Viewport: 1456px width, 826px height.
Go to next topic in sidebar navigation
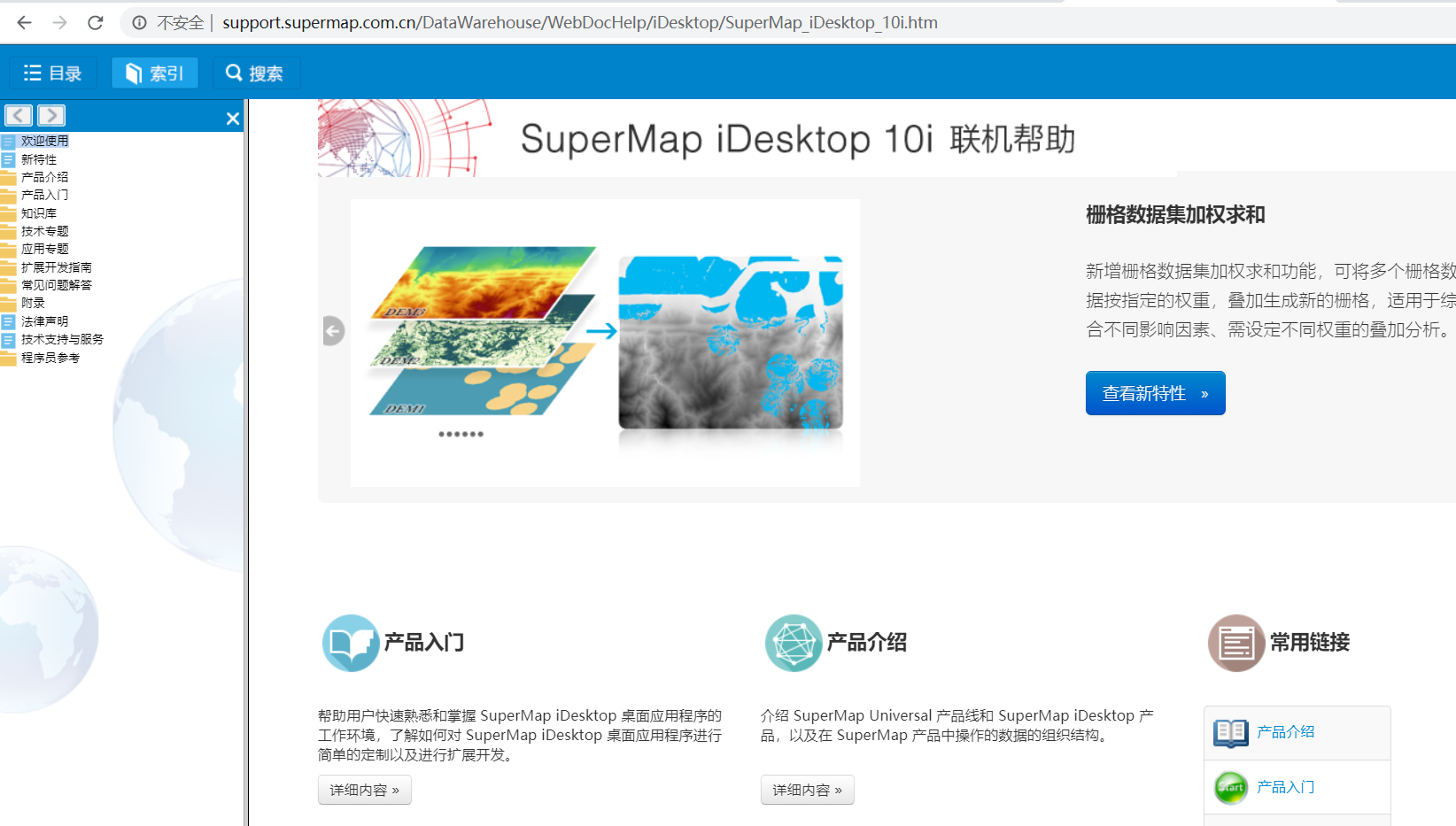pyautogui.click(x=51, y=115)
